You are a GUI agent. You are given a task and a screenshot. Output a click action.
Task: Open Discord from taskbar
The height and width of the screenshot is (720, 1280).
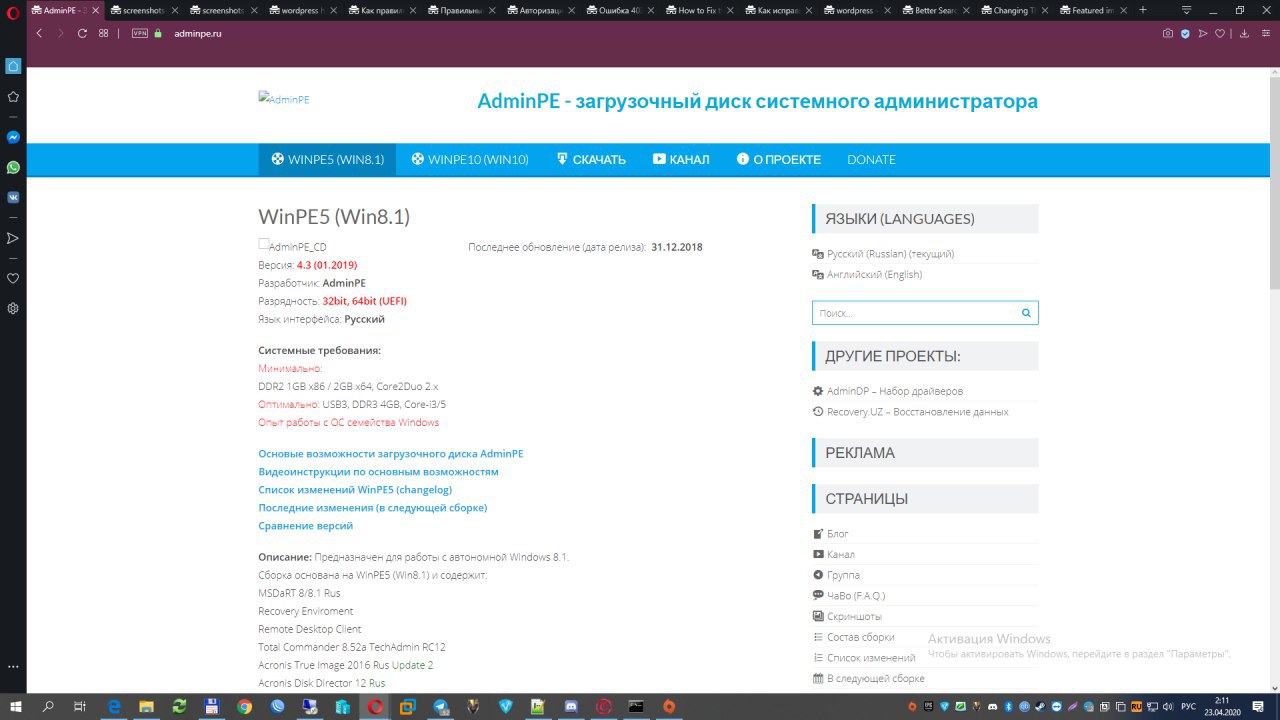[570, 706]
